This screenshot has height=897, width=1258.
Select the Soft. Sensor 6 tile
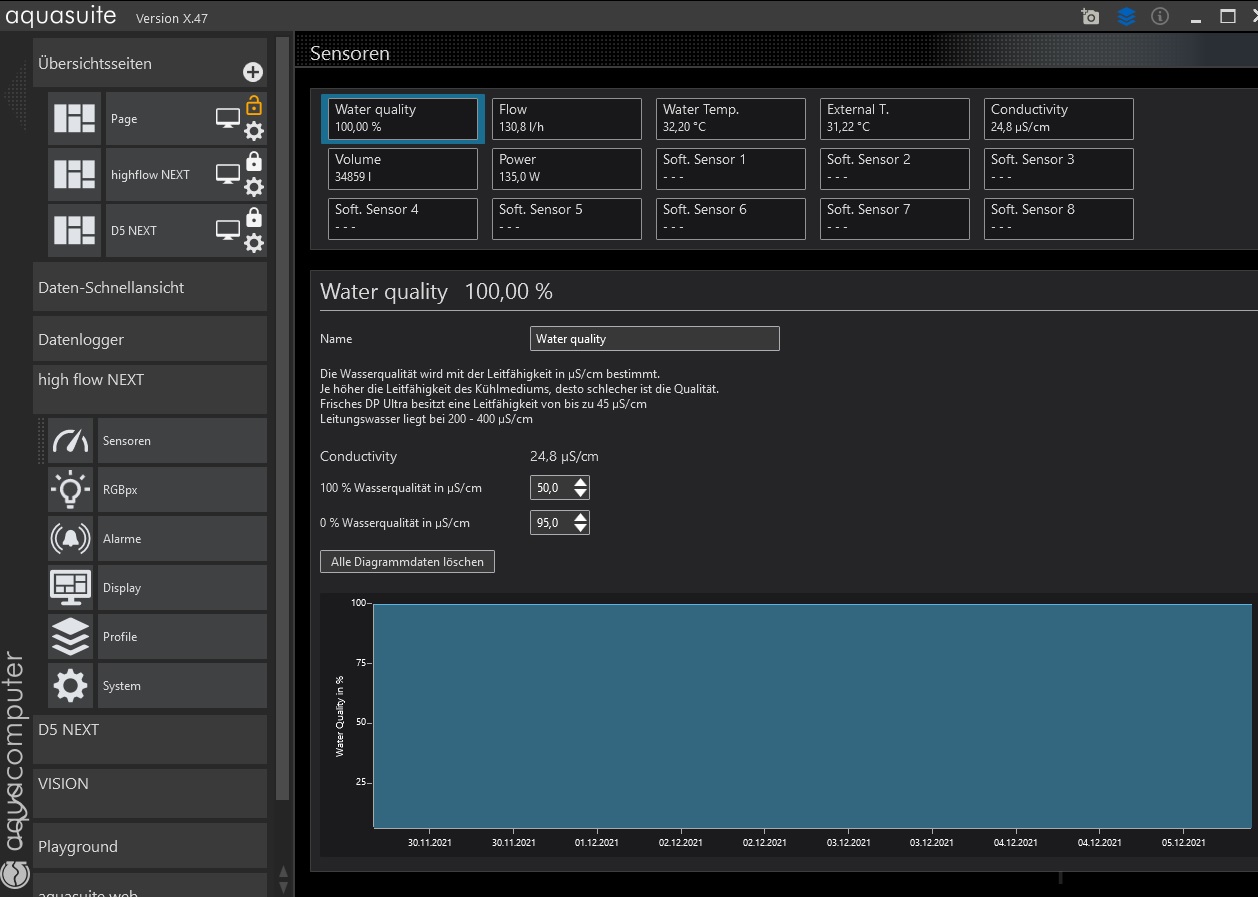click(x=731, y=219)
